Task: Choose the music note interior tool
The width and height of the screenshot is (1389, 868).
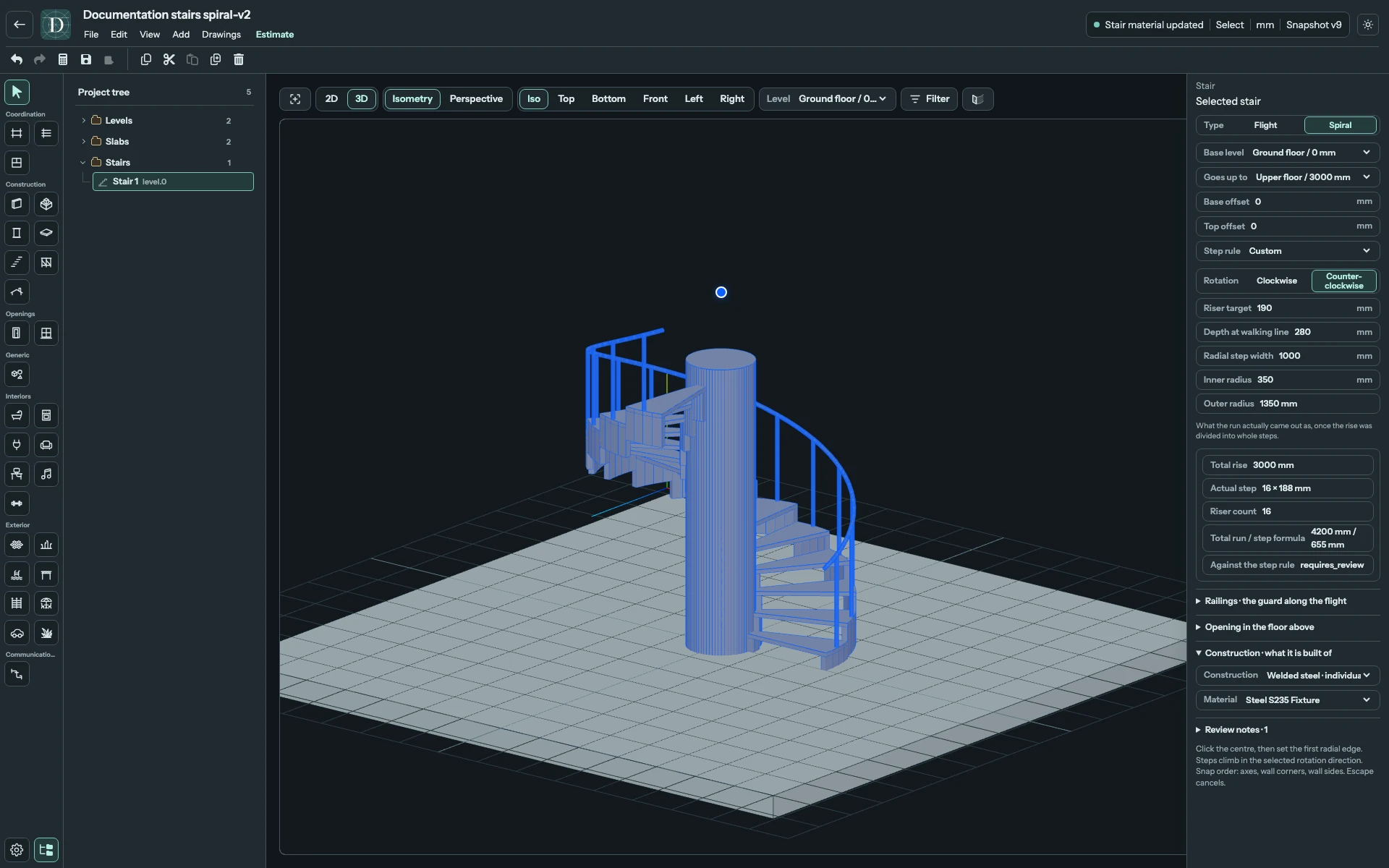Action: (46, 475)
